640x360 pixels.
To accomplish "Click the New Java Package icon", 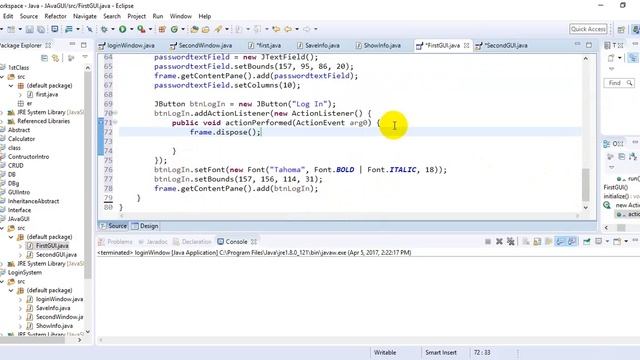I will click(x=162, y=29).
